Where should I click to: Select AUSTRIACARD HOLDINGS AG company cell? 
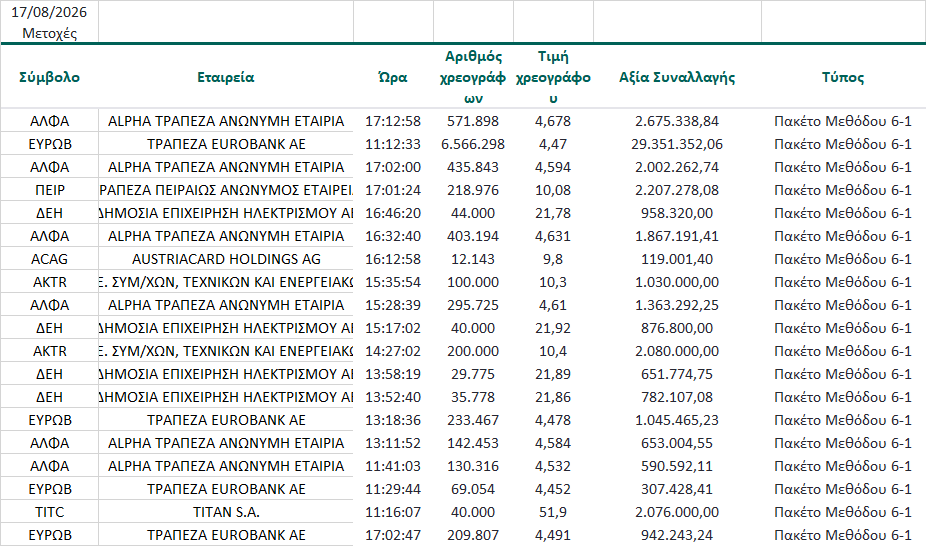tap(226, 259)
